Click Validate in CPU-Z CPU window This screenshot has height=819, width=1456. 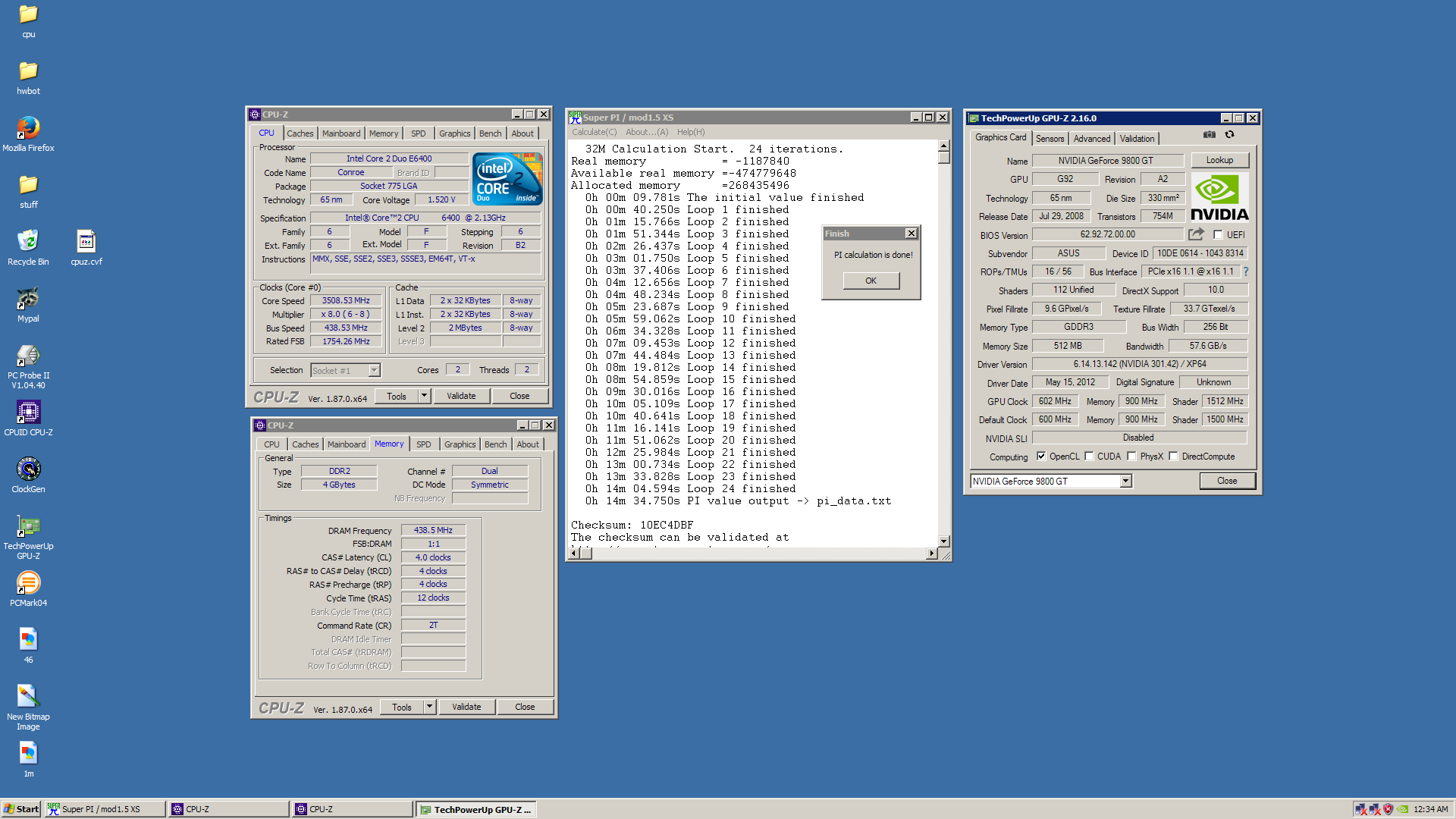coord(461,396)
